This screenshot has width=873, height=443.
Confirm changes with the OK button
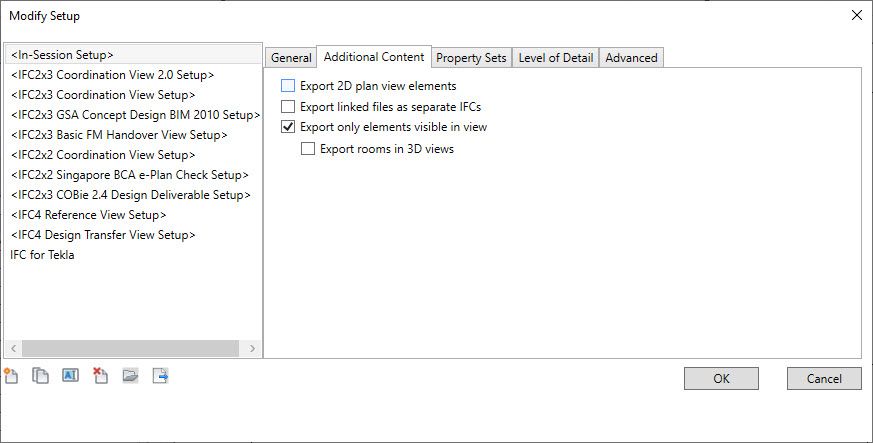click(x=721, y=378)
